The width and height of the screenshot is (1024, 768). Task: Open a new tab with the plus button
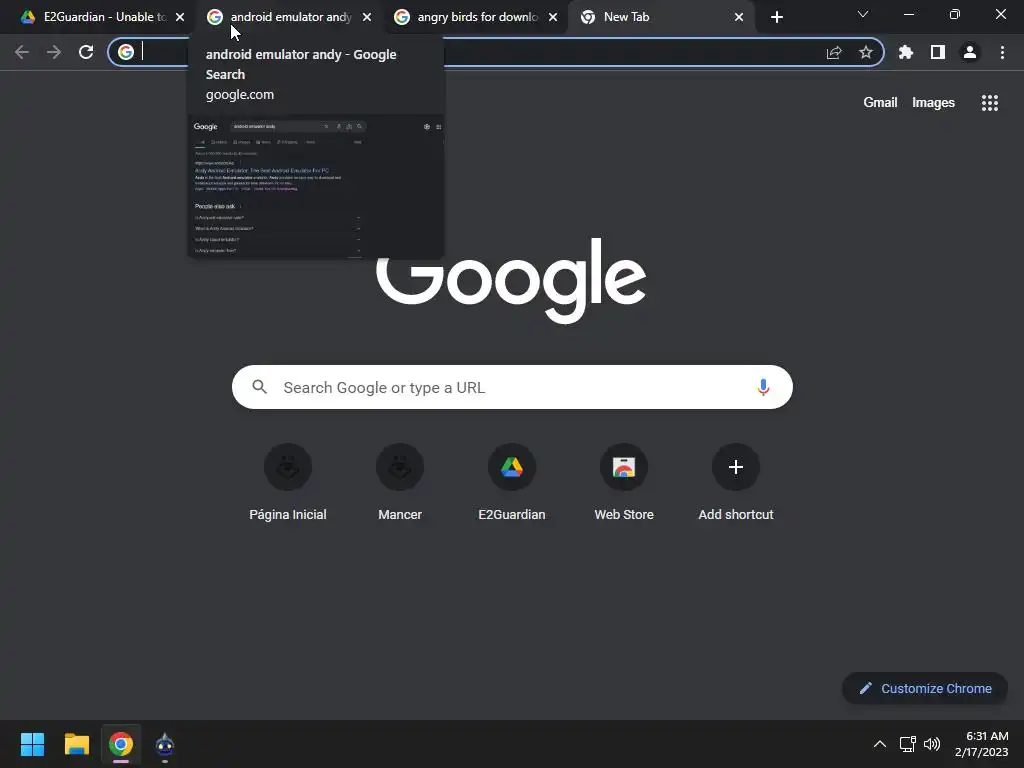[776, 17]
